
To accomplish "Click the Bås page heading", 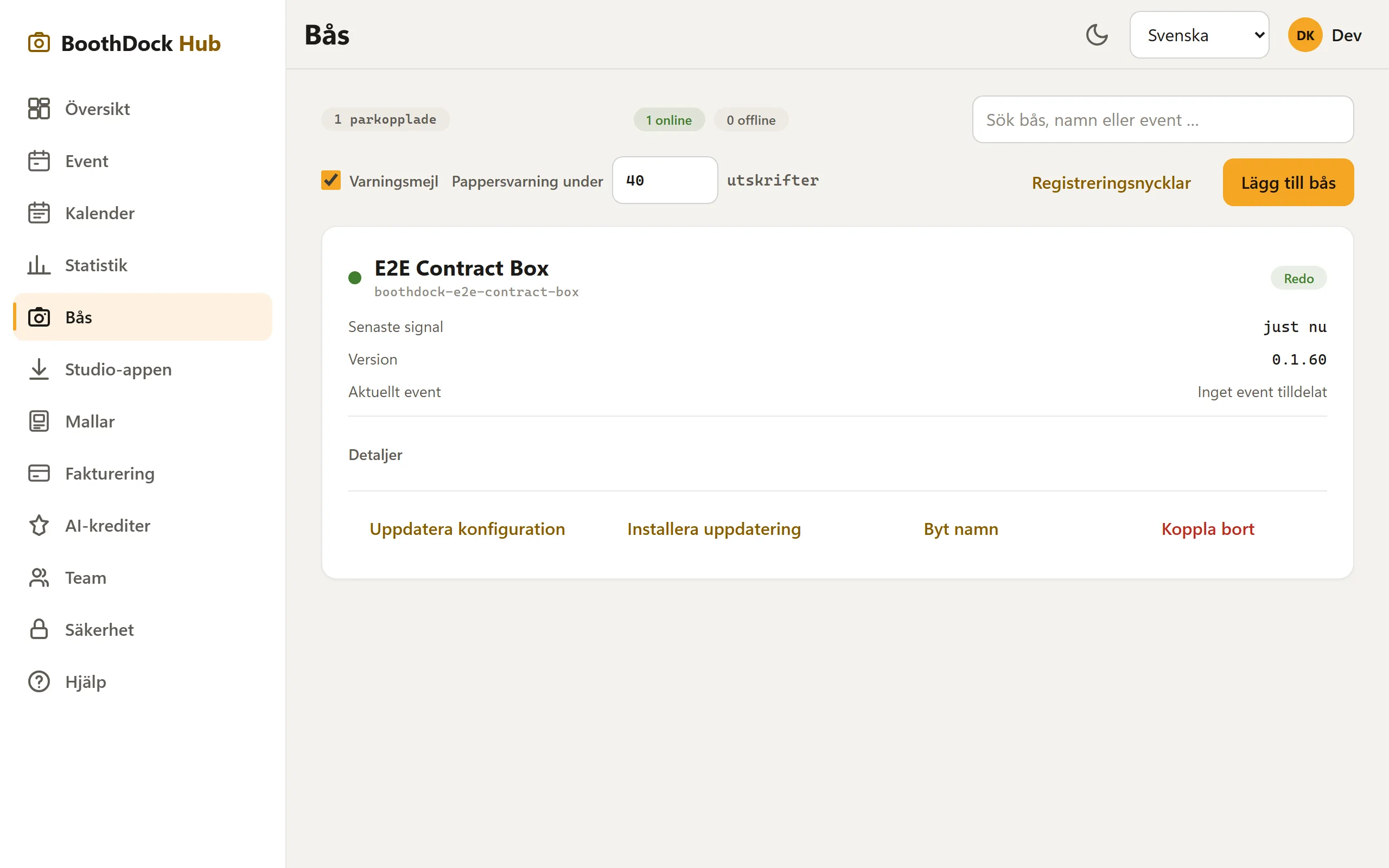I will coord(327,34).
